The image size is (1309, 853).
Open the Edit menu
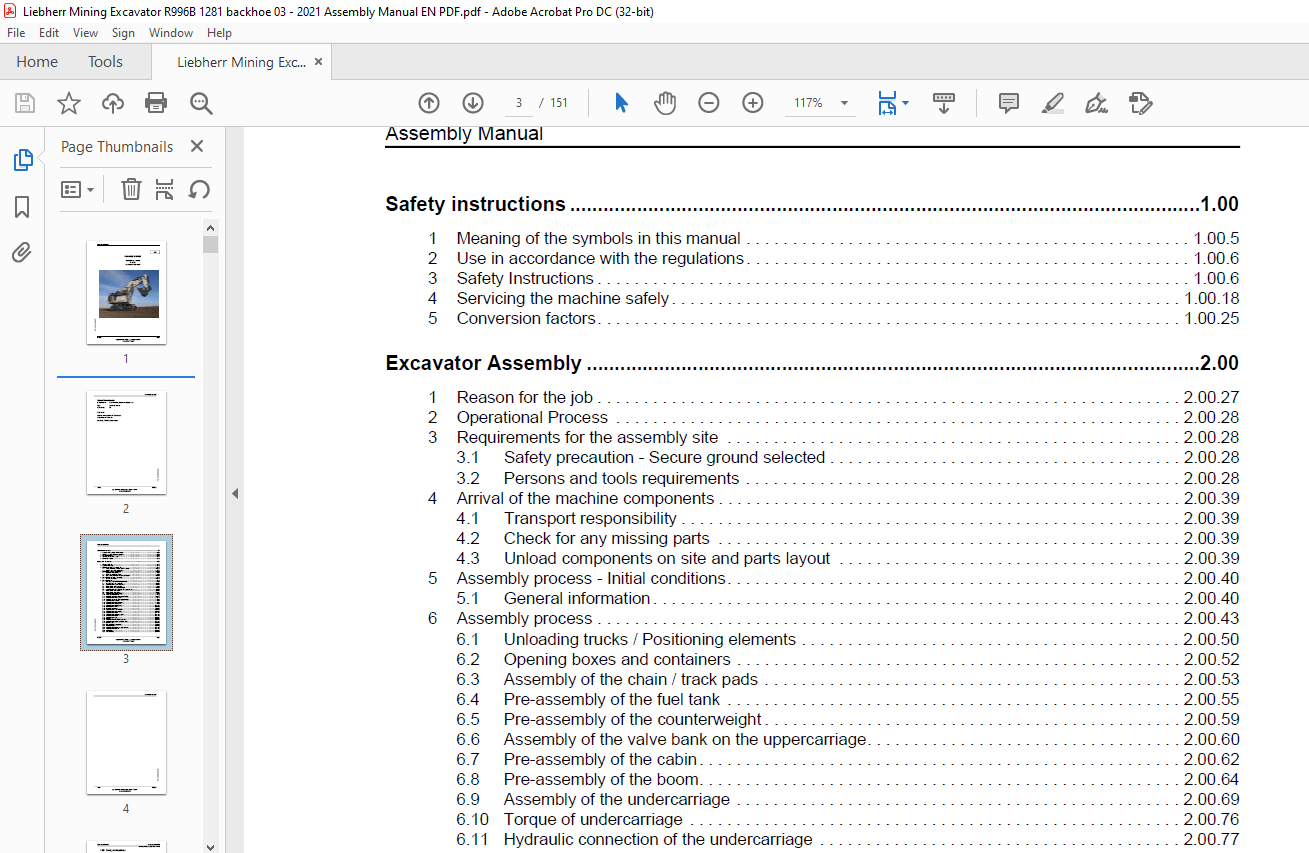coord(49,33)
